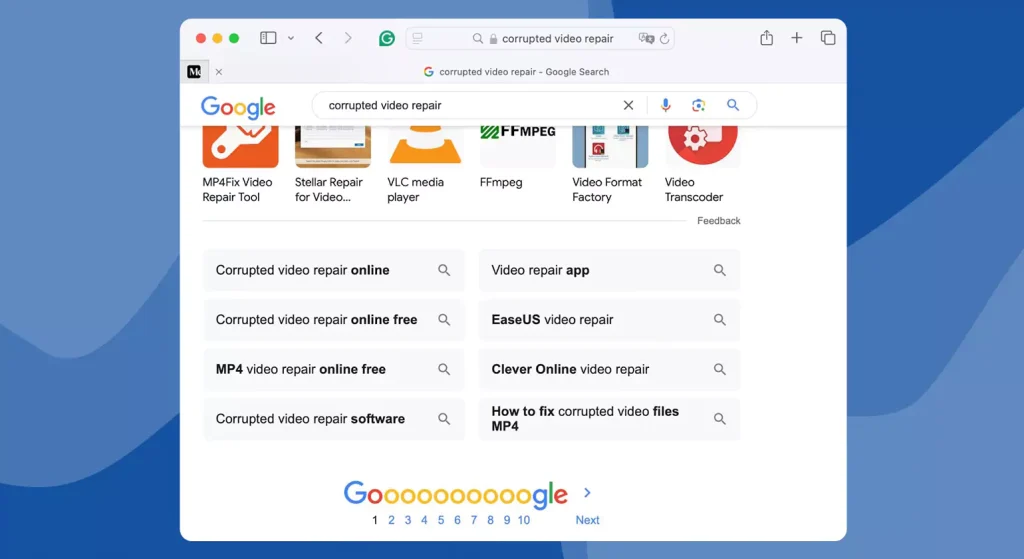
Task: Toggle the Safari sidebar
Action: 268,38
